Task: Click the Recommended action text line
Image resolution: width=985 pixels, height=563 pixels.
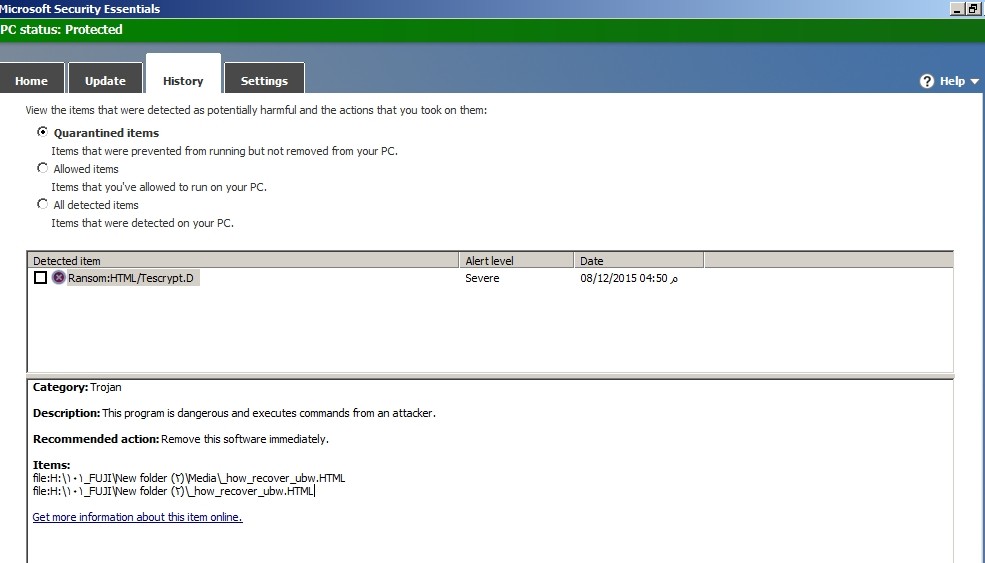Action: (181, 439)
